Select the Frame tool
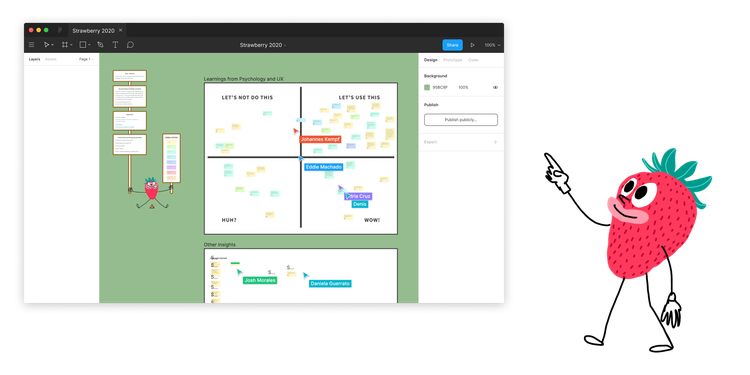Viewport: 750px width, 375px height. click(65, 45)
